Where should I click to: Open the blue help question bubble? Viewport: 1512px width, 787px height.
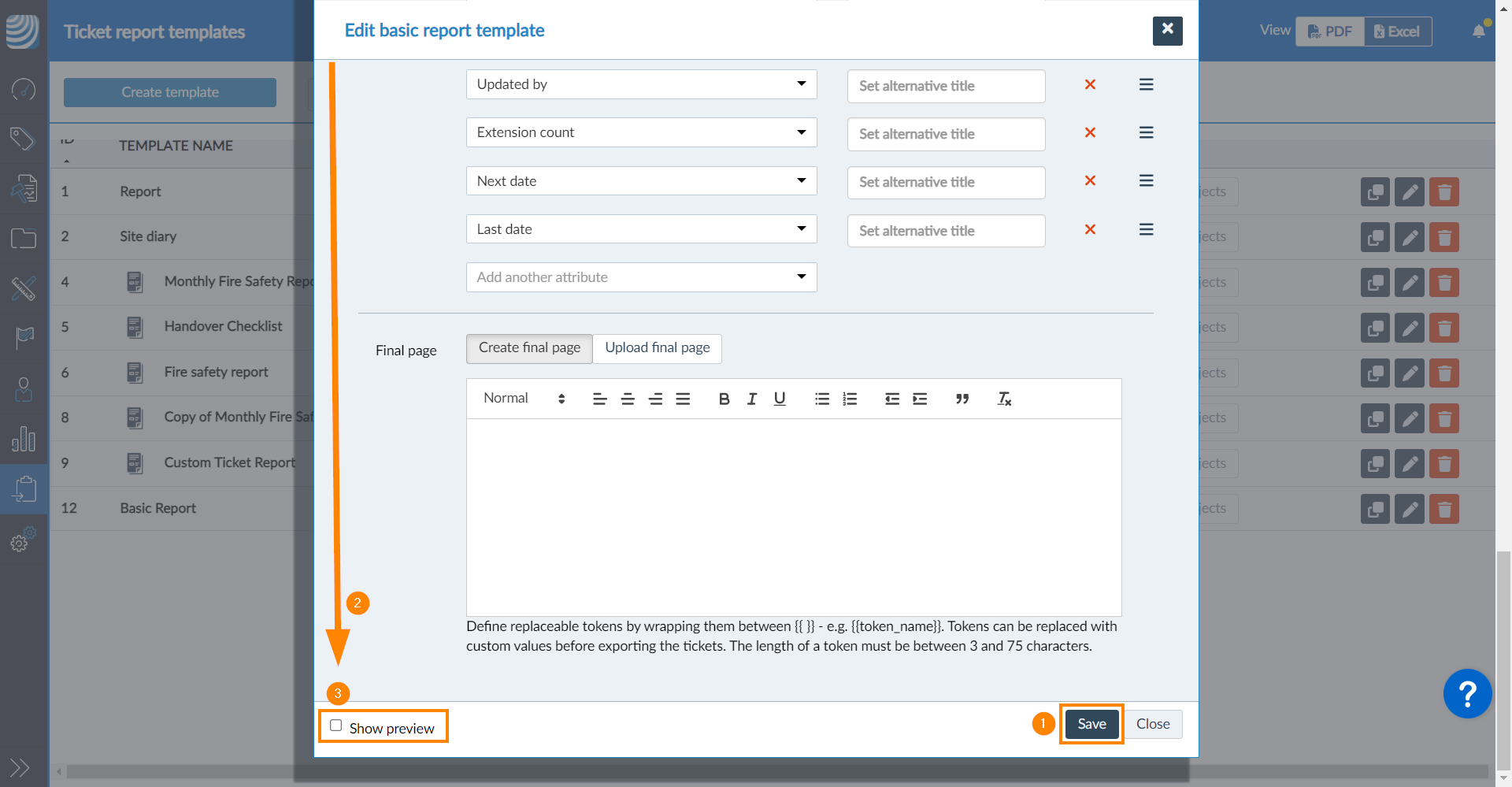tap(1466, 693)
